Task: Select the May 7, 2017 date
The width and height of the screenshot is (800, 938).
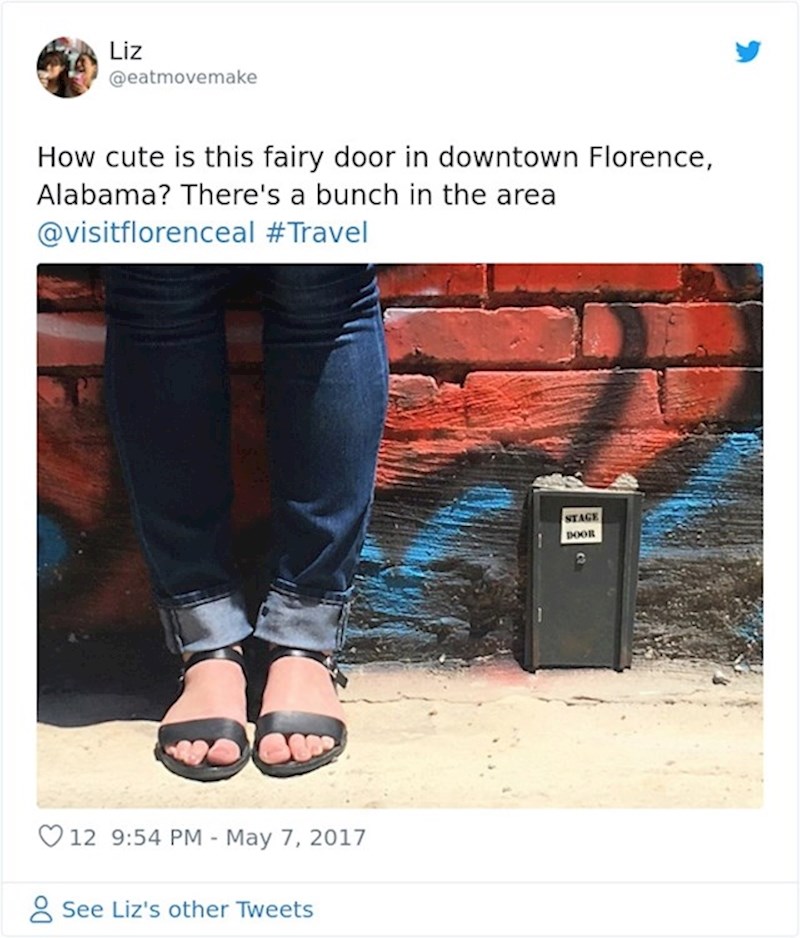Action: tap(296, 837)
